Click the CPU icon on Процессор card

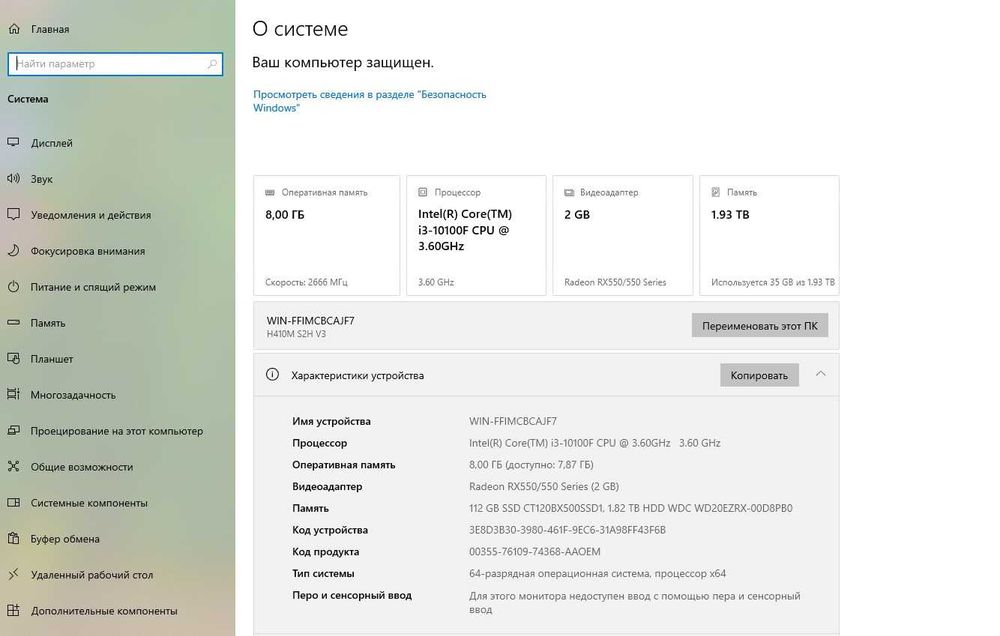click(x=422, y=192)
